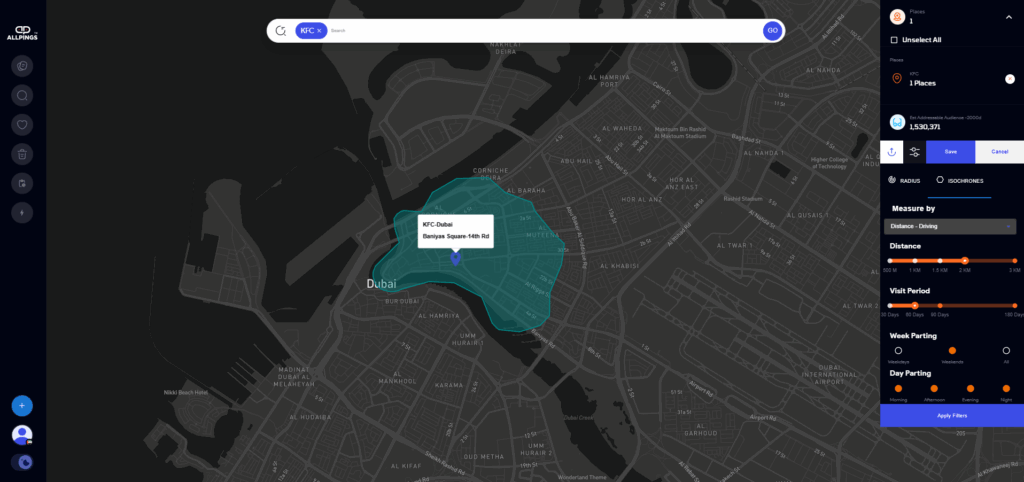Toggle the dark mode moon switch
Image resolution: width=1024 pixels, height=482 pixels.
tap(22, 462)
